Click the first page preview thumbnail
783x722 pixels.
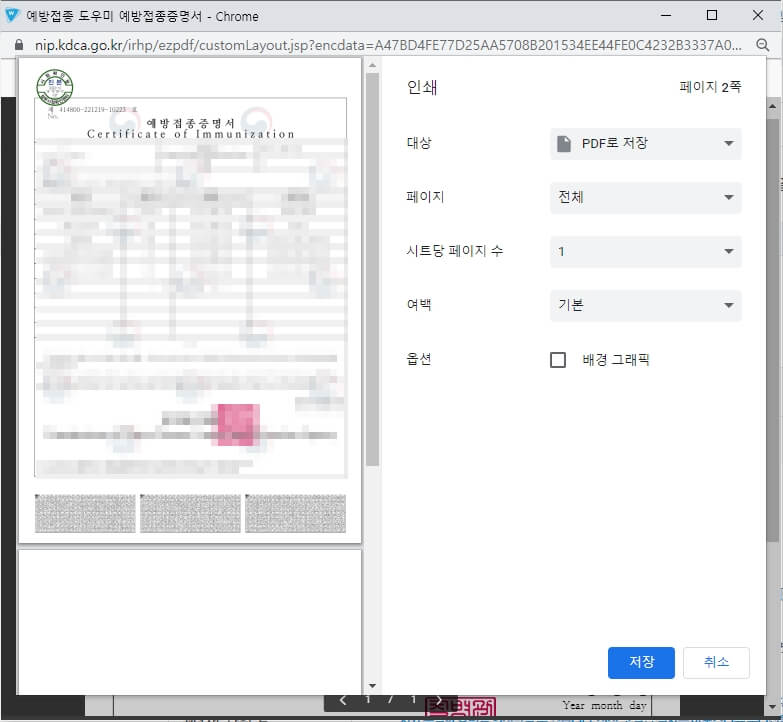coord(190,300)
